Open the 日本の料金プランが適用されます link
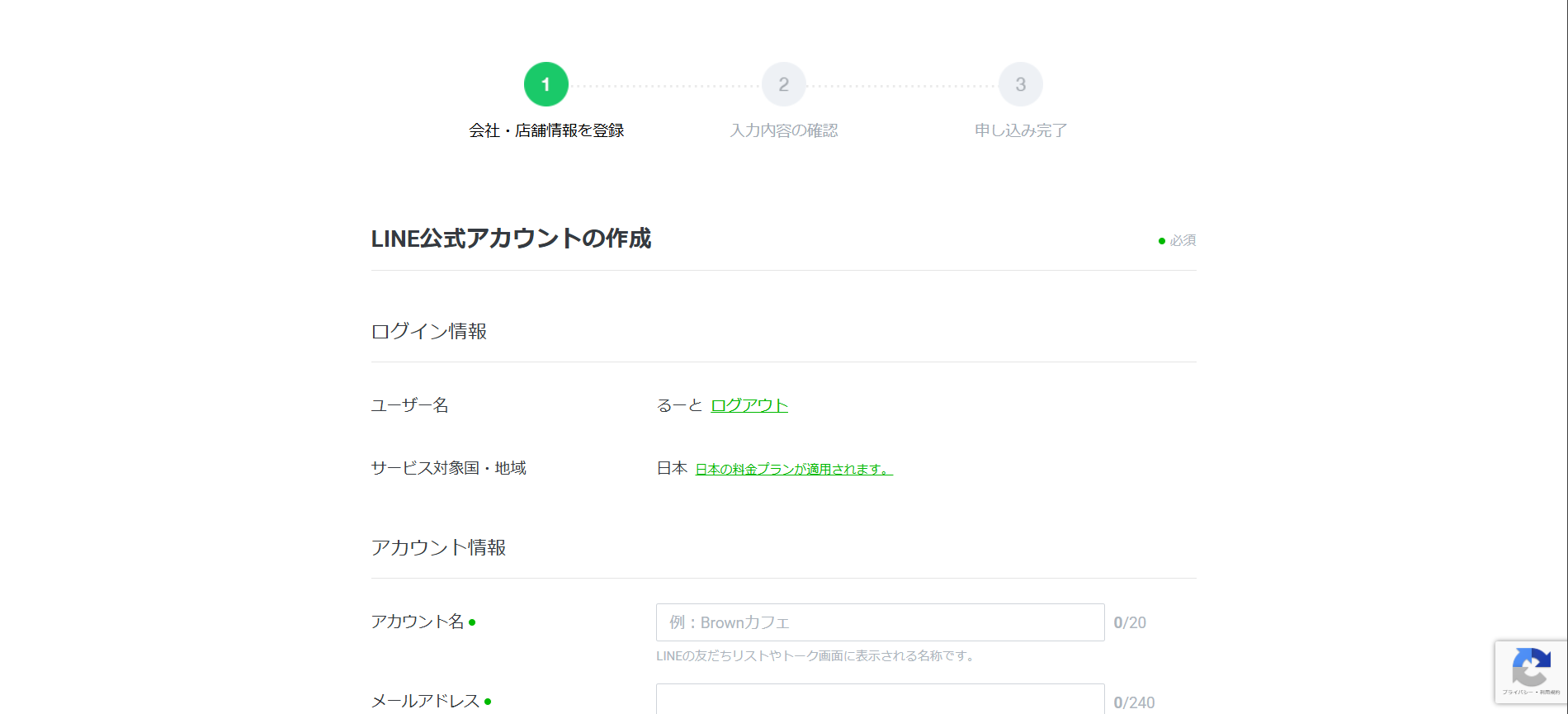Image resolution: width=1568 pixels, height=714 pixels. pyautogui.click(x=794, y=469)
